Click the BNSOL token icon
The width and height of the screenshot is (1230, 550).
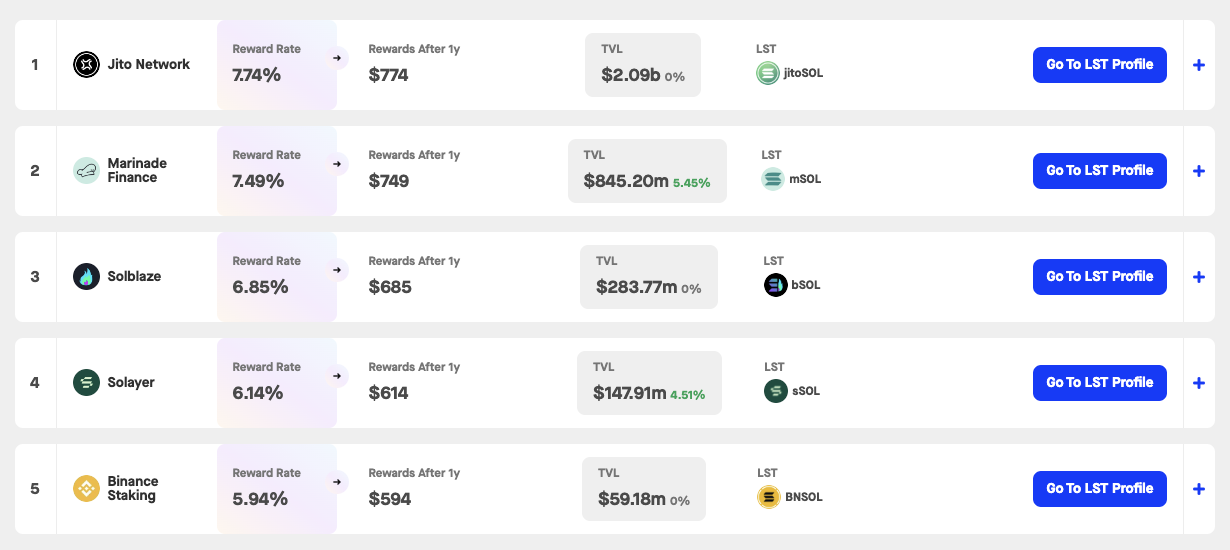[769, 497]
